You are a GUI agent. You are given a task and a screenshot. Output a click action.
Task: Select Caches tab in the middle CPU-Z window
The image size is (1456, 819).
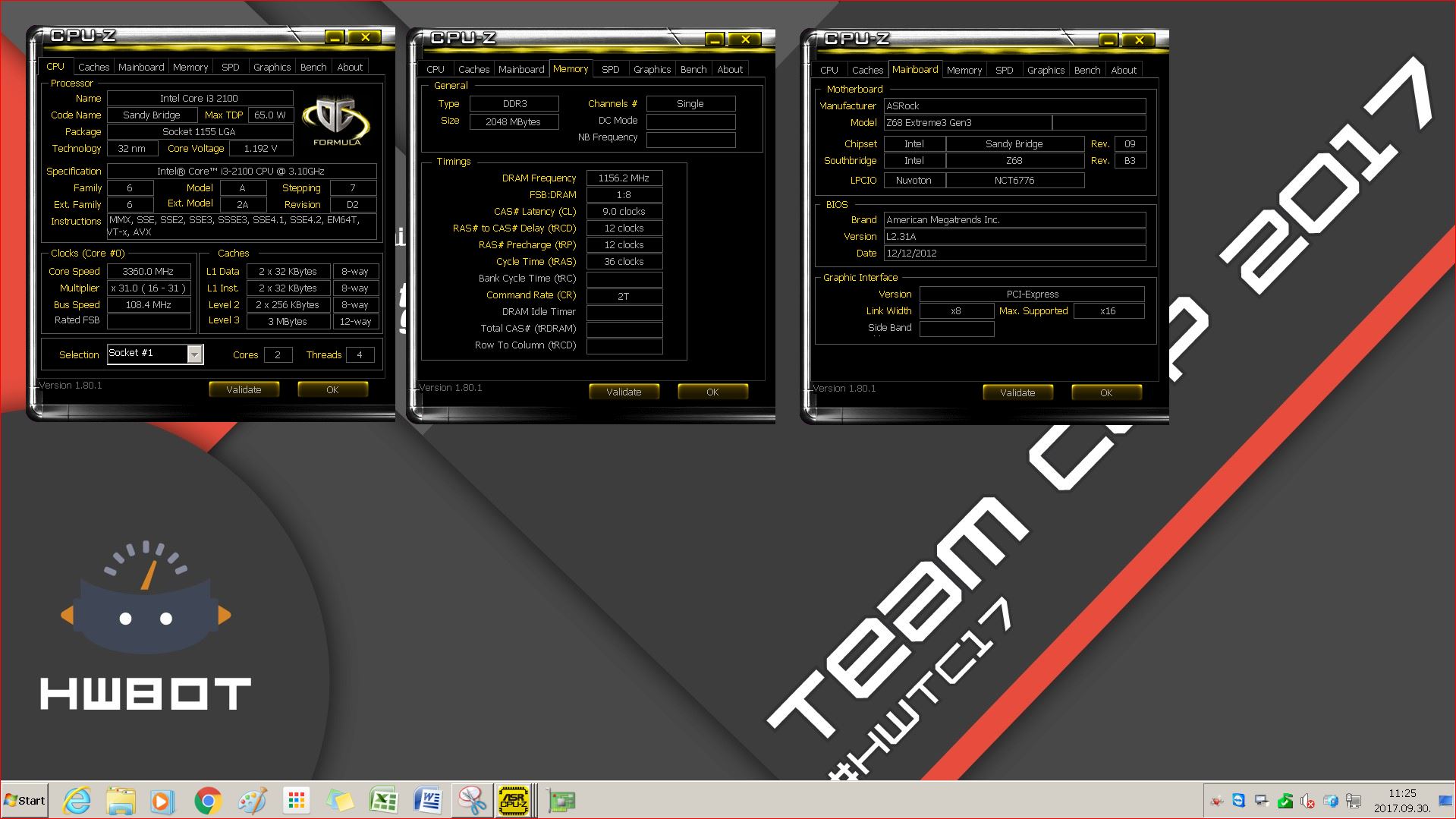pyautogui.click(x=474, y=69)
